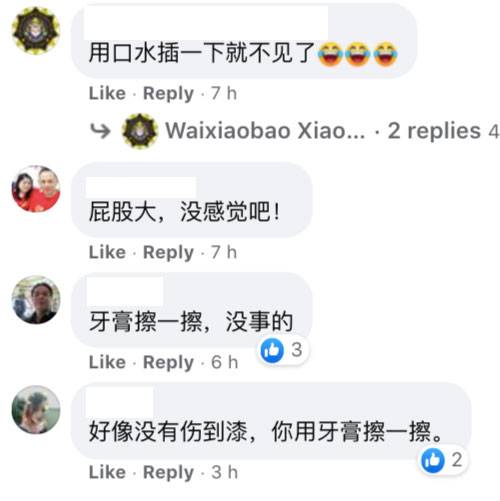Viewport: 500px width, 501px height.
Task: Open the badge avatar of the first commenter
Action: [36, 30]
